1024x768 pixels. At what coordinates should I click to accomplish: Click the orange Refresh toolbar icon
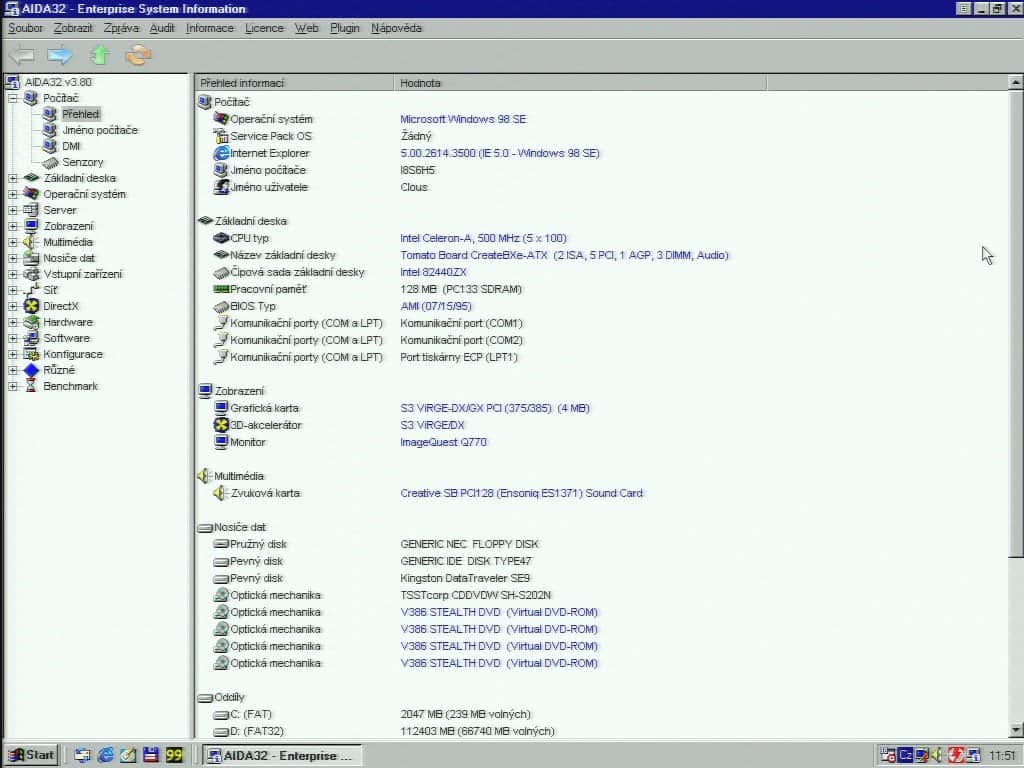138,55
